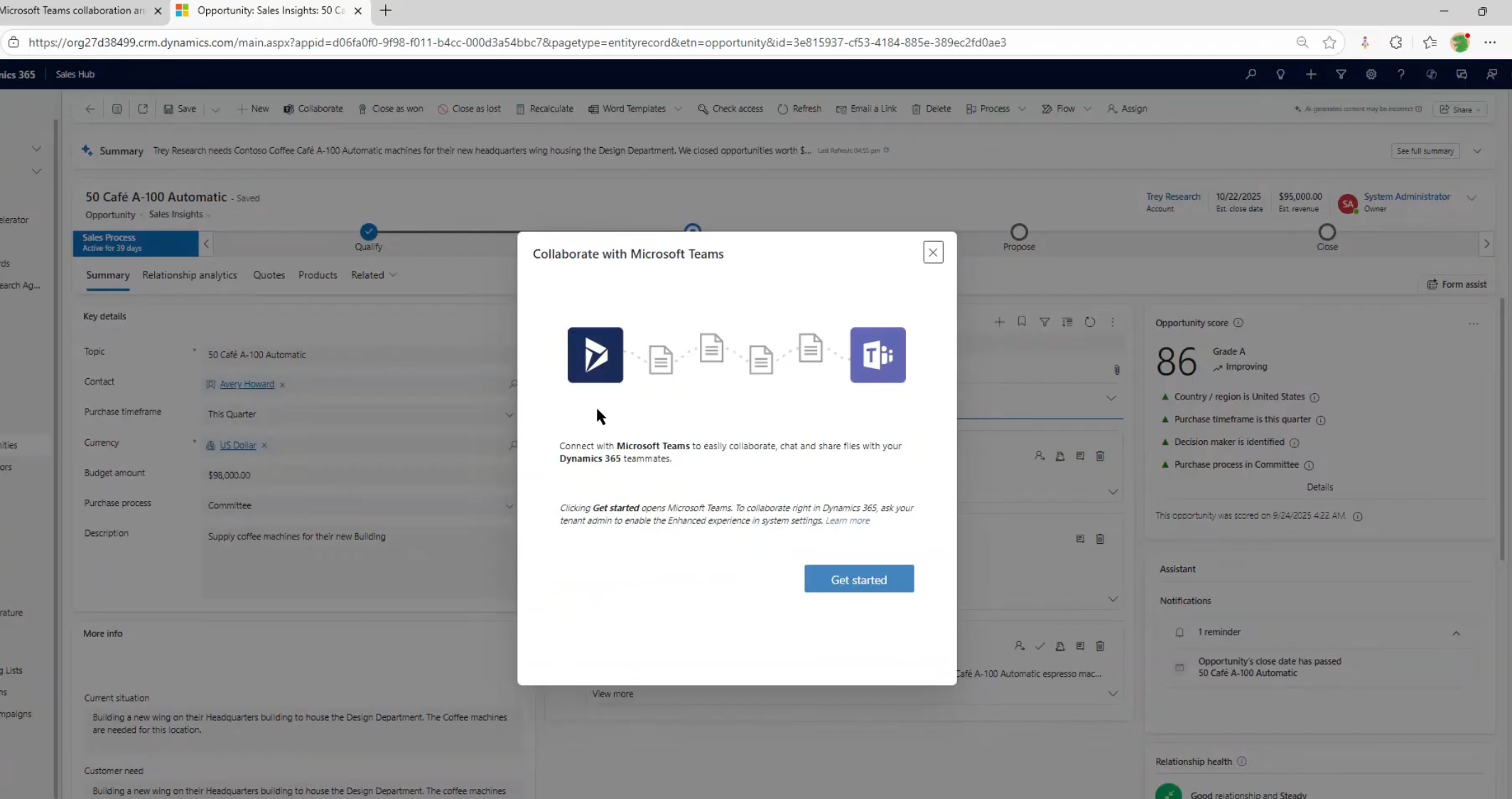Click the Get started button
Viewport: 1512px width, 799px height.
tap(859, 579)
